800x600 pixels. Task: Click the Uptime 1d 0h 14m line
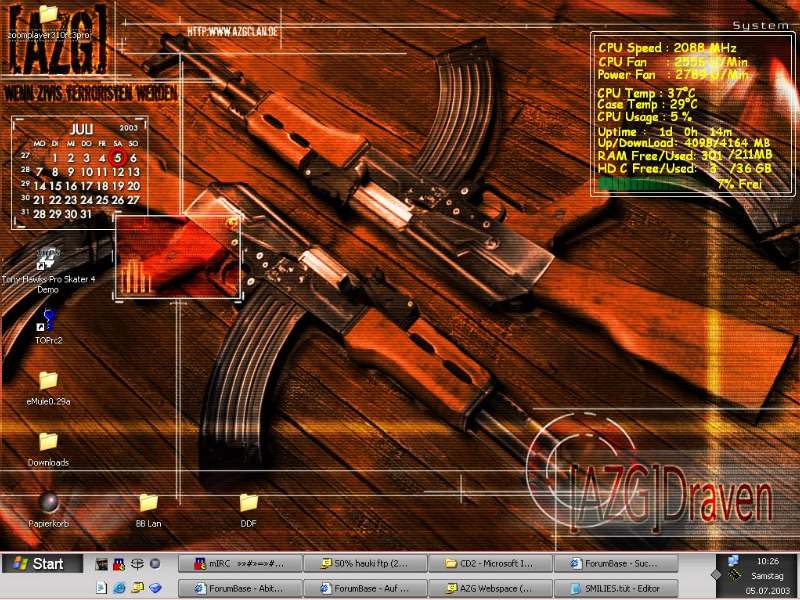point(665,132)
